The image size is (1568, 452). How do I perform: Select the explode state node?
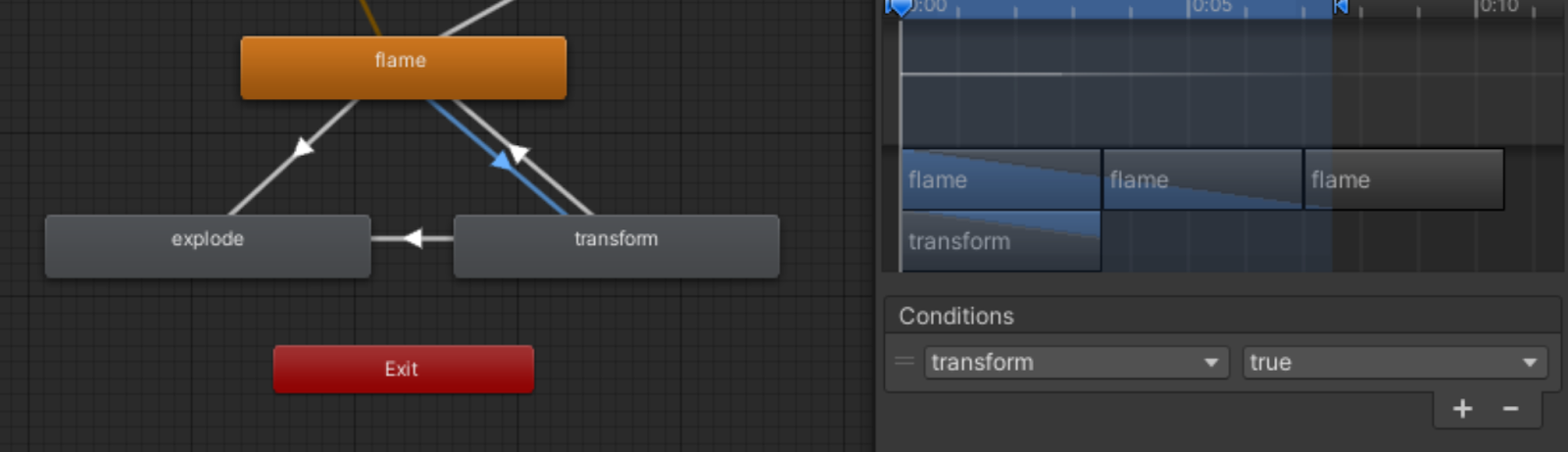point(208,245)
